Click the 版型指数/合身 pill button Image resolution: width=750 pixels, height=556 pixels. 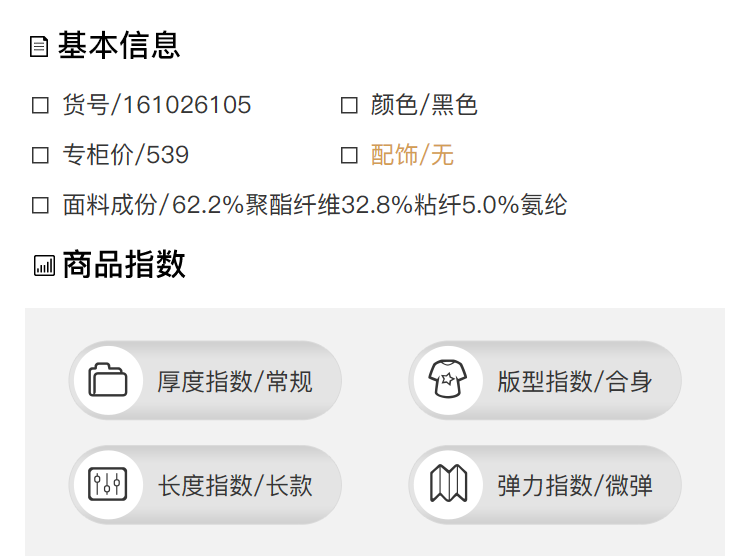[x=574, y=381]
